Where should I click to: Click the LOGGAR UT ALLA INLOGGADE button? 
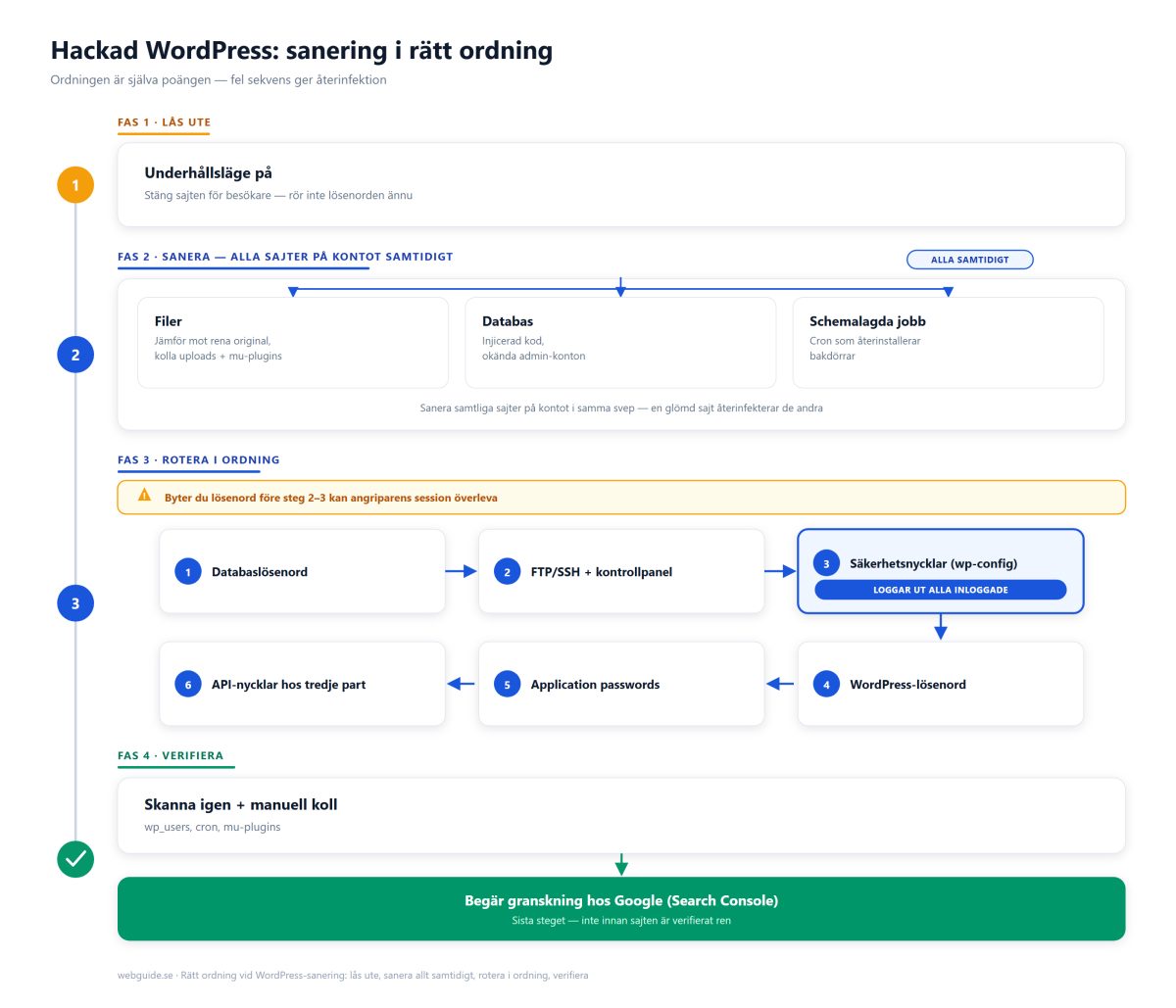click(x=941, y=590)
